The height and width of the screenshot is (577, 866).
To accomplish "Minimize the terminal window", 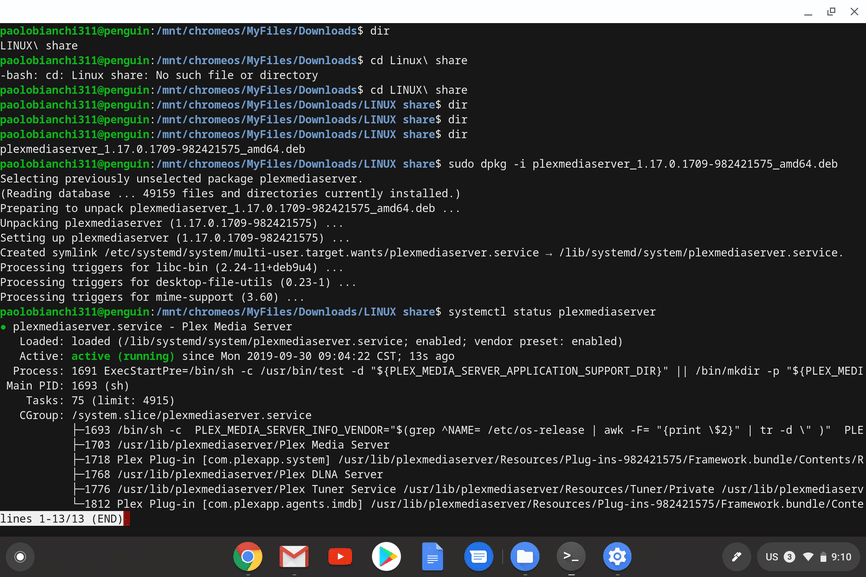I will (x=808, y=12).
